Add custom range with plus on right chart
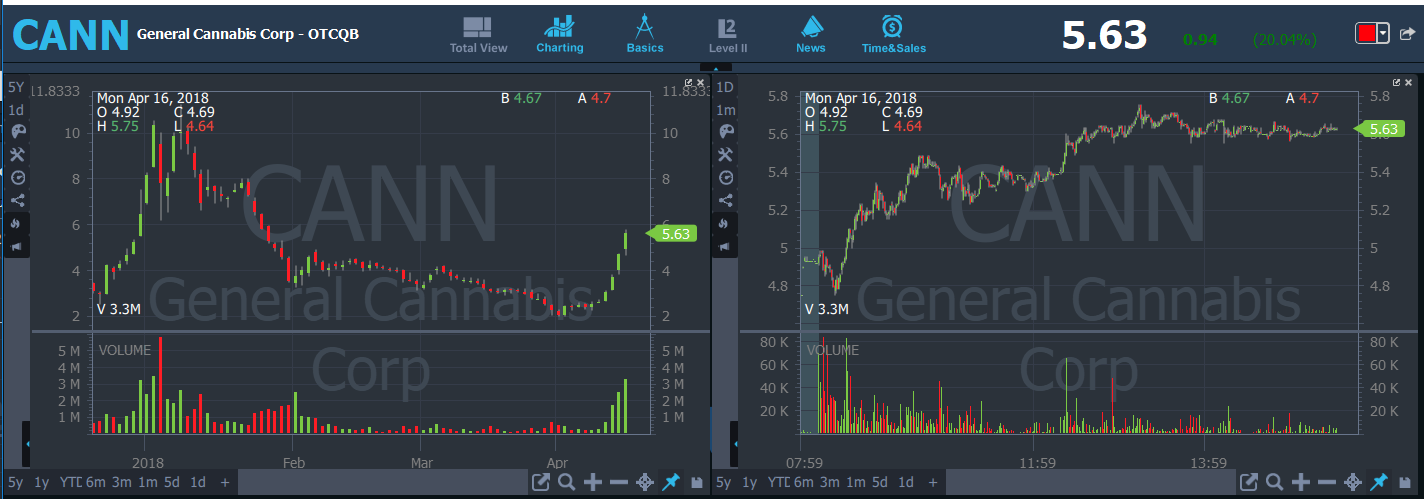Viewport: 1424px width, 499px height. [x=933, y=483]
